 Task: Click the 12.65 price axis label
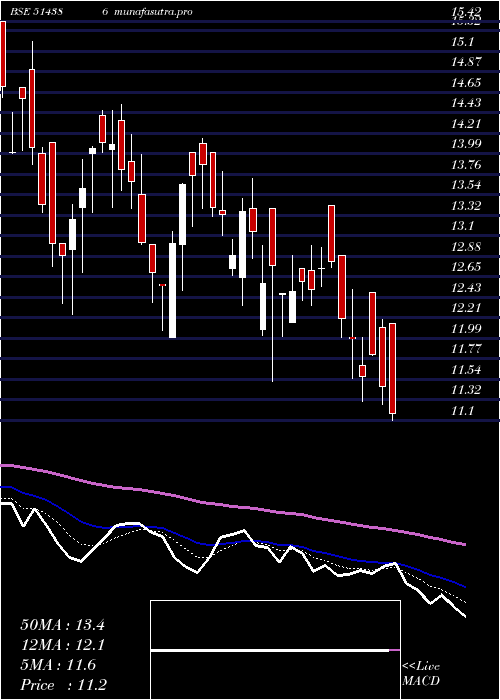(467, 267)
